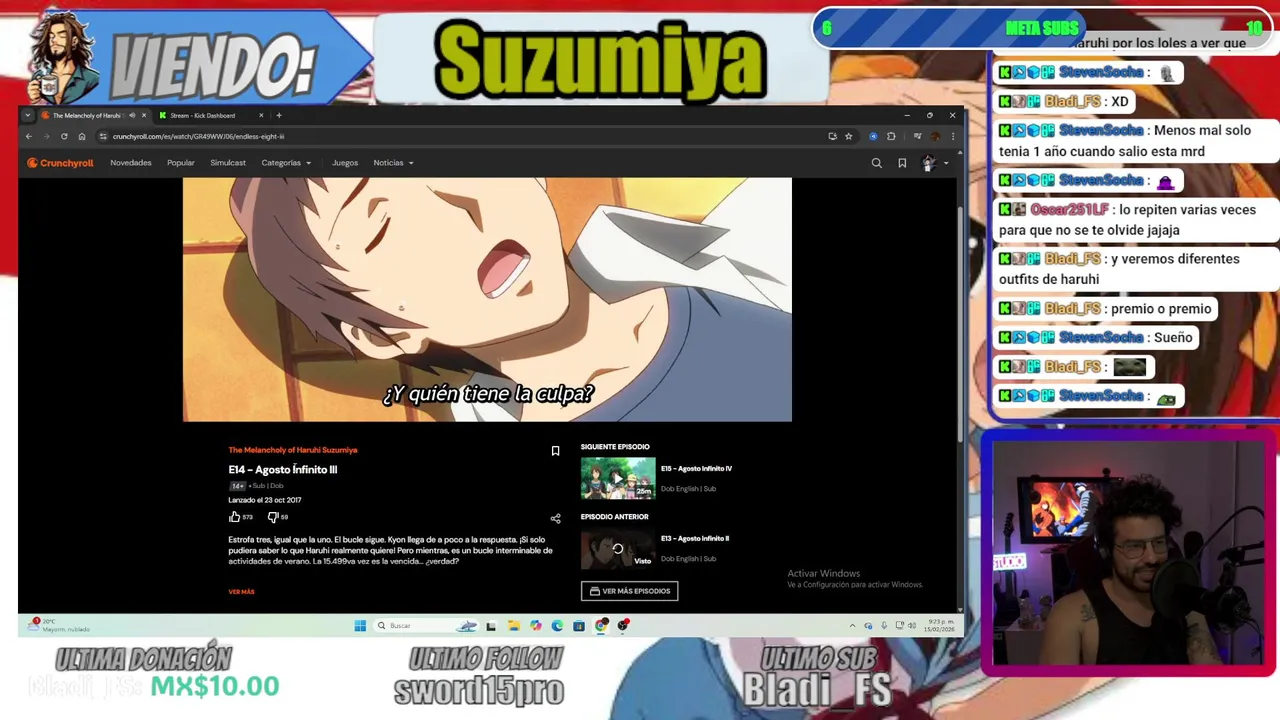Viewport: 1280px width, 720px height.
Task: Open the weather widget on the taskbar
Action: point(60,626)
